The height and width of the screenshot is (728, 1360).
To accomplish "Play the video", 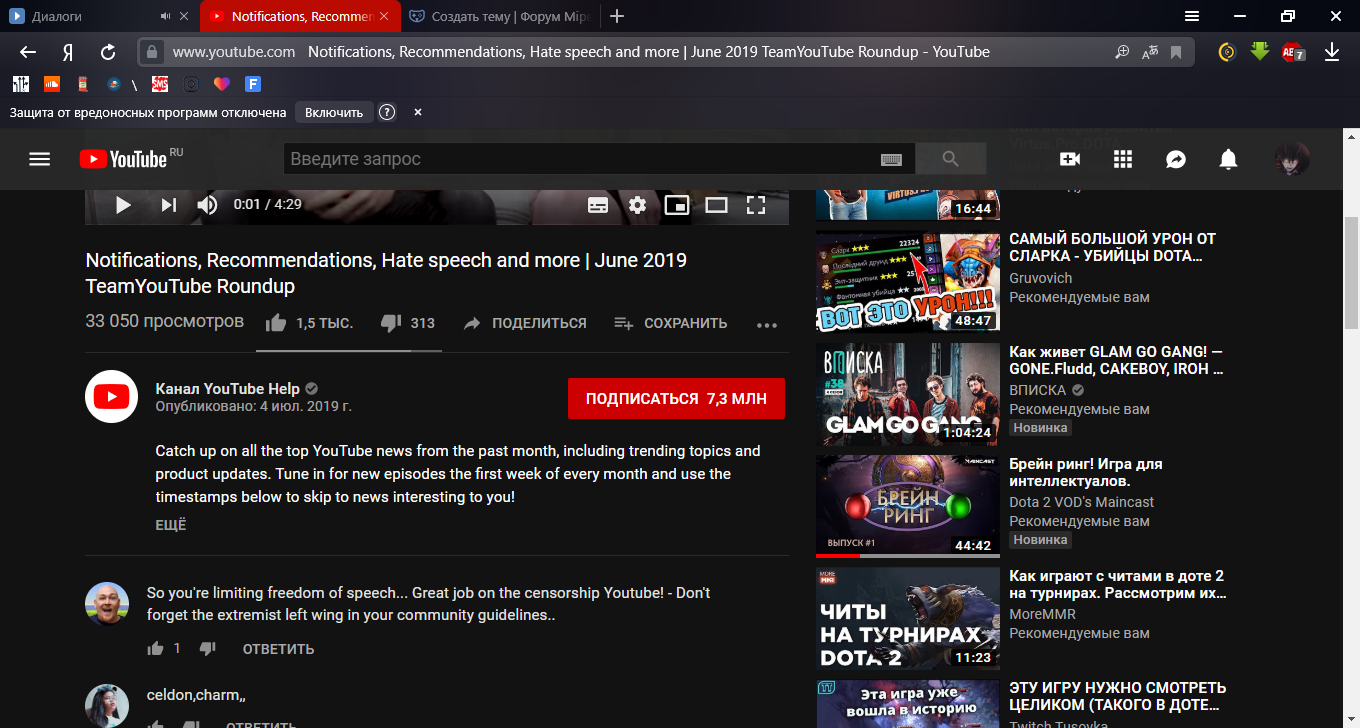I will pos(123,205).
